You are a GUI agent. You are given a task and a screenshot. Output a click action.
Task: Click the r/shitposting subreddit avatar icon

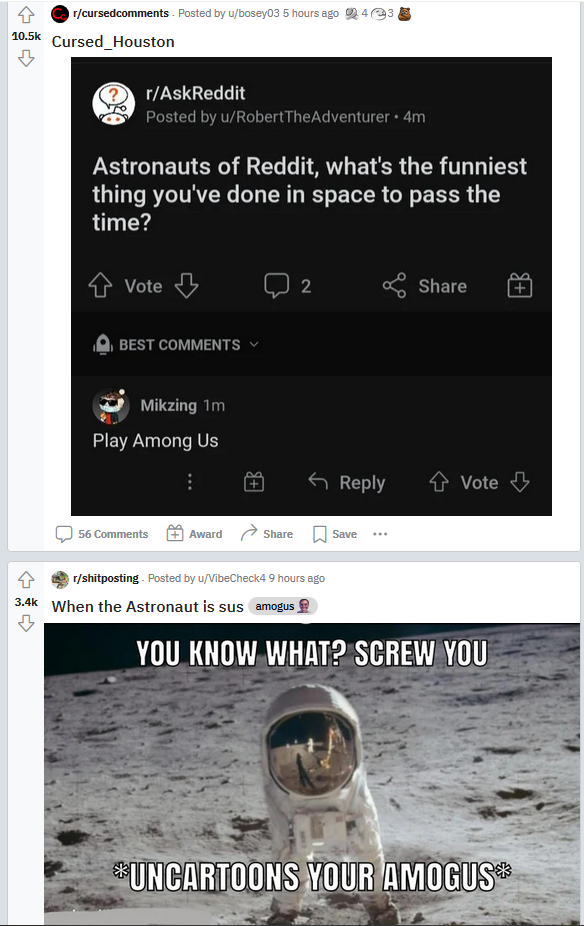(60, 579)
